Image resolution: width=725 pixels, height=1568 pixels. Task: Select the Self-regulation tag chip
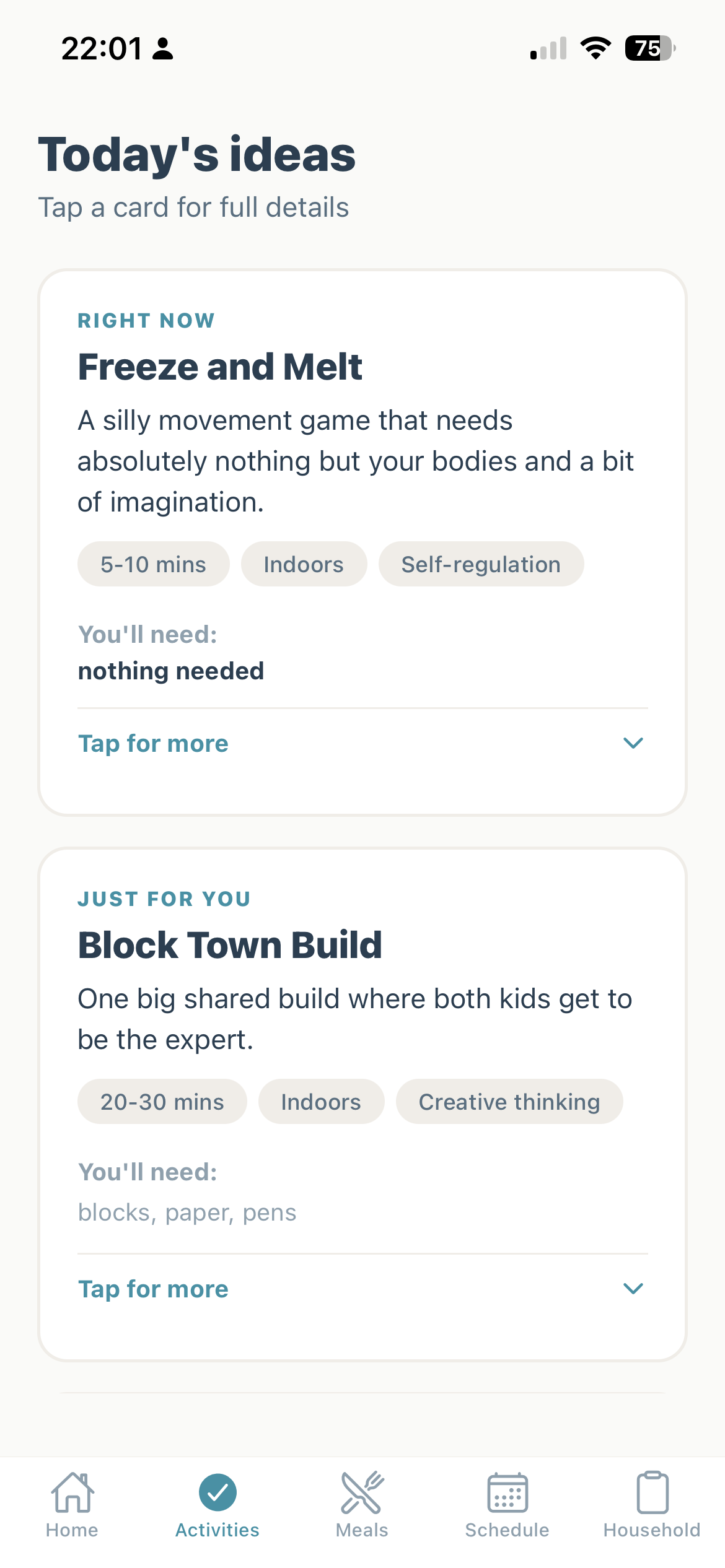point(481,564)
